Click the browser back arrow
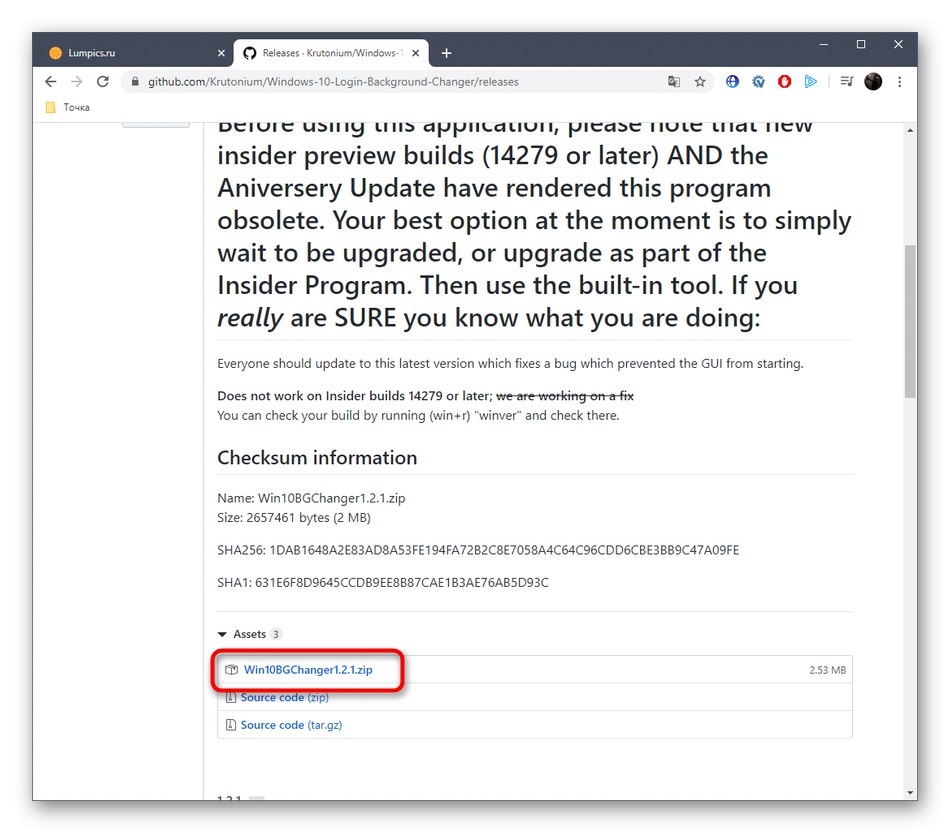Image resolution: width=950 pixels, height=833 pixels. [x=51, y=82]
